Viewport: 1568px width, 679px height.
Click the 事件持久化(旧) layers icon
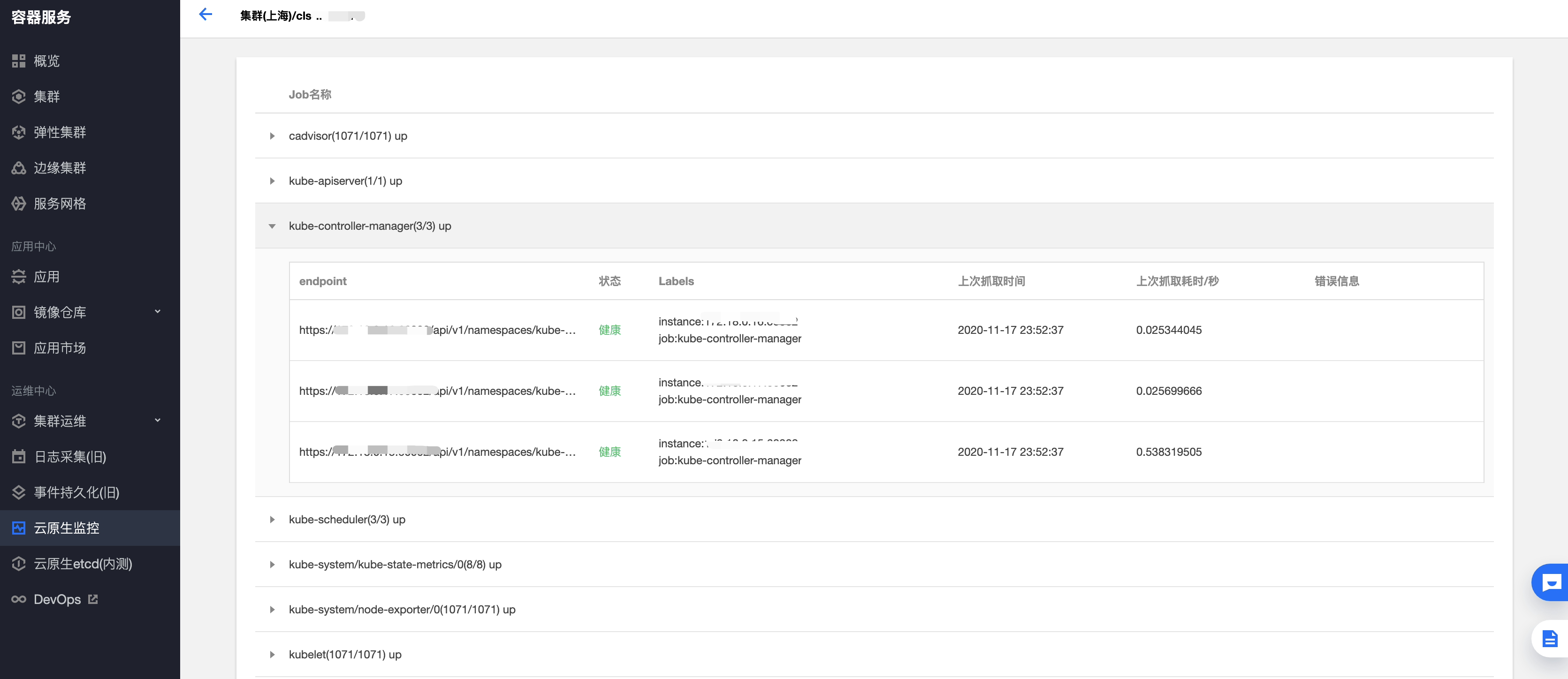point(19,492)
